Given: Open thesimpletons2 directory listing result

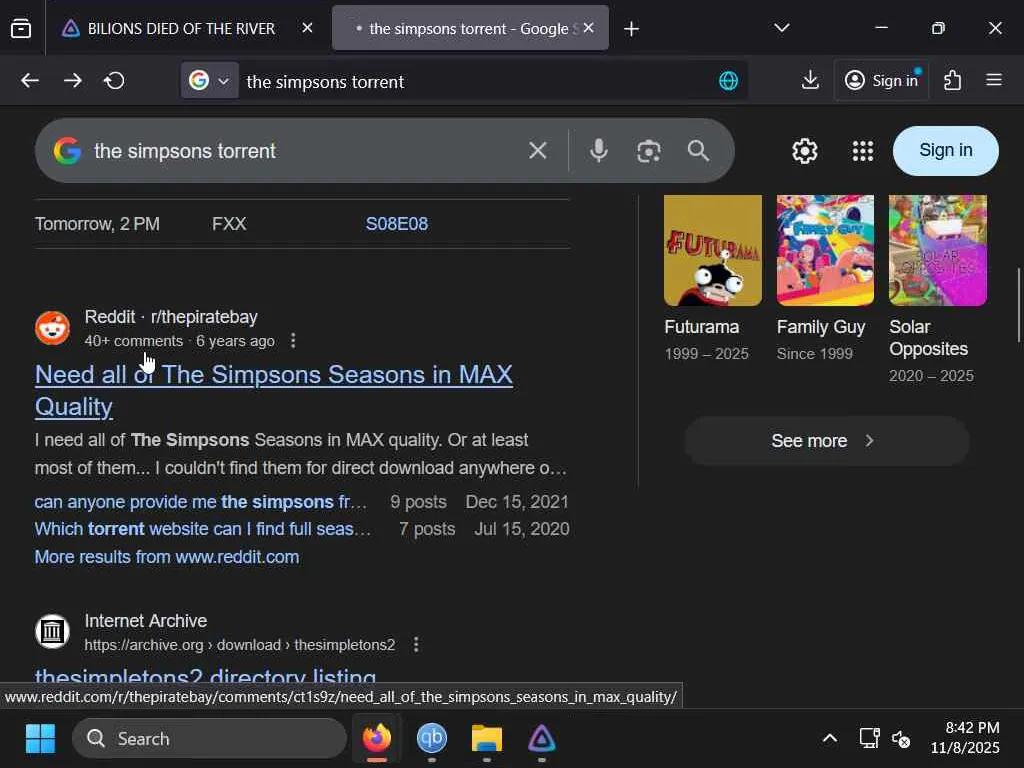Looking at the screenshot, I should pyautogui.click(x=205, y=674).
